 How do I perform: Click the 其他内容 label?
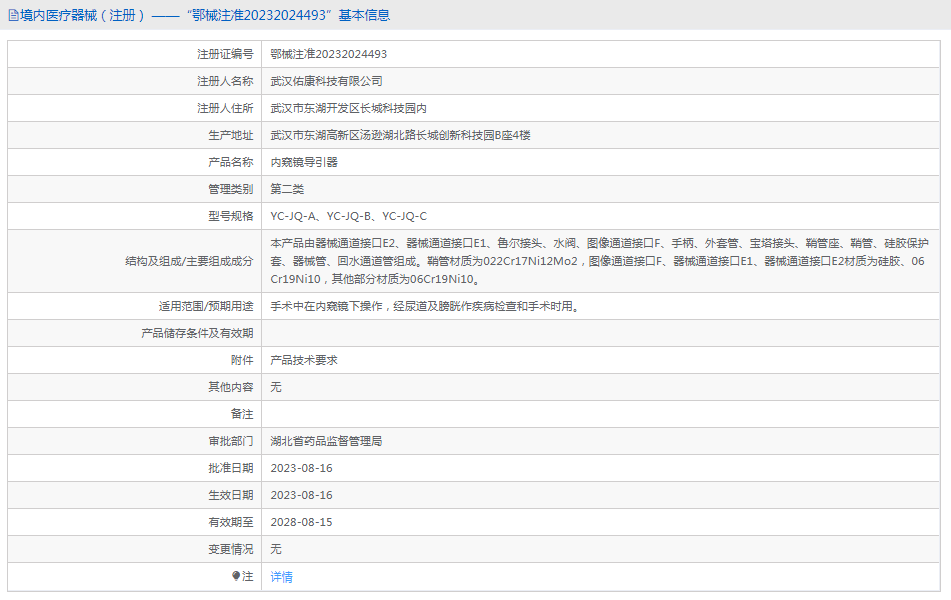(x=230, y=387)
